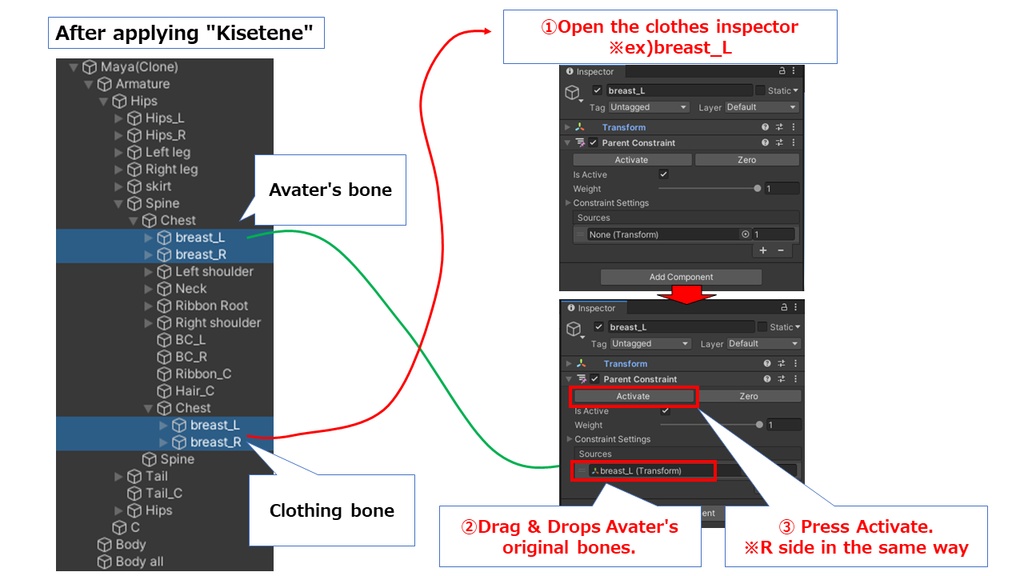Select the Hair_C row in hierarchy
This screenshot has width=1024, height=576.
tap(165, 391)
